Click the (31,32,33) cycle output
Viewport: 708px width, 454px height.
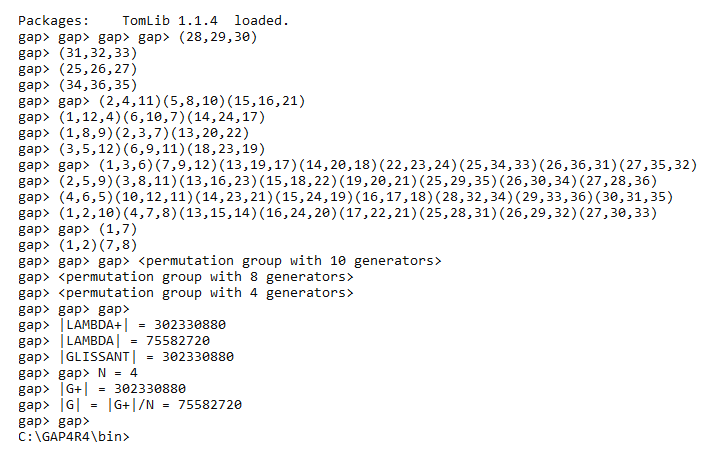click(x=98, y=53)
